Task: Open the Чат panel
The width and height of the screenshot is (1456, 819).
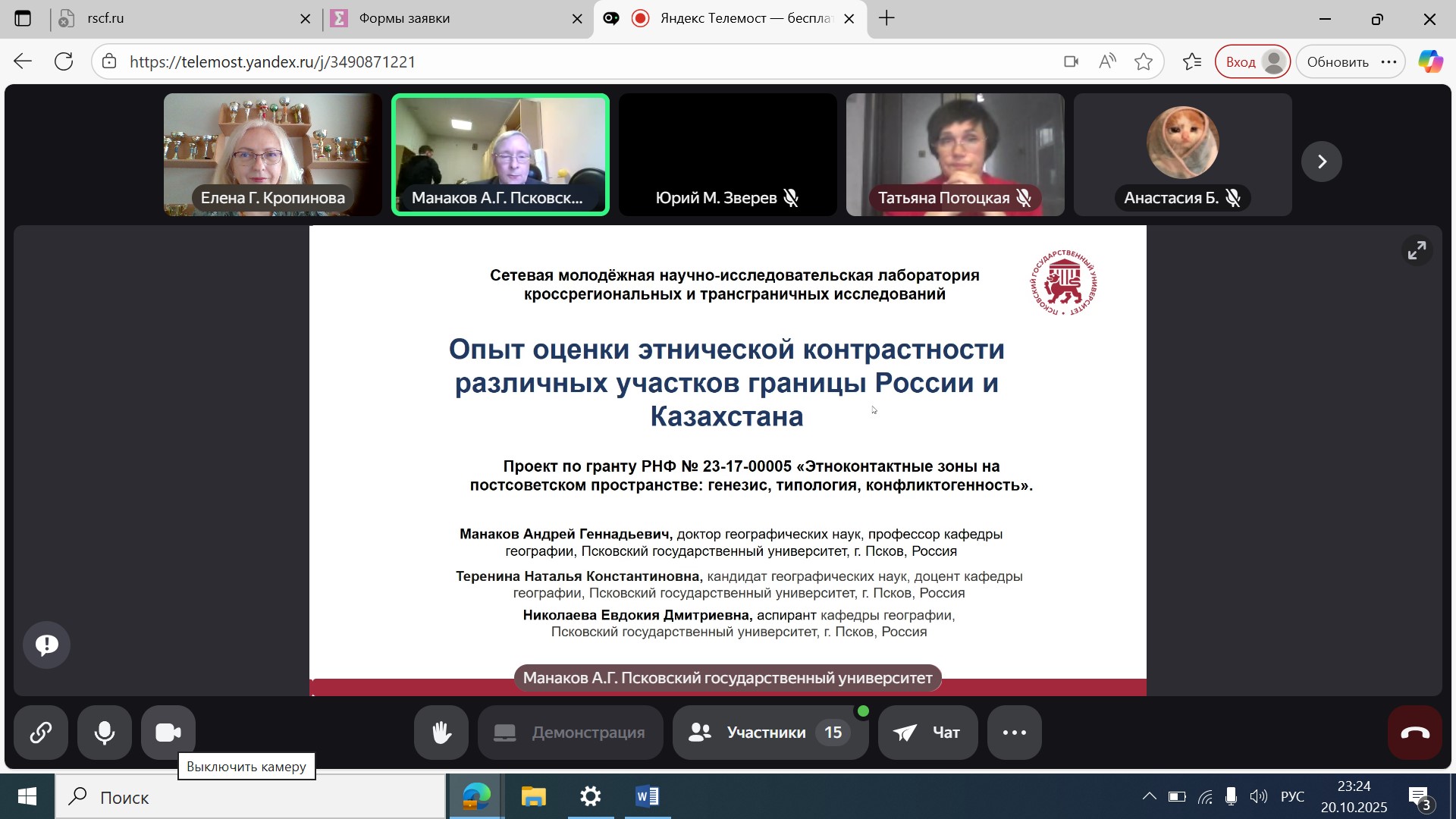Action: click(x=927, y=733)
